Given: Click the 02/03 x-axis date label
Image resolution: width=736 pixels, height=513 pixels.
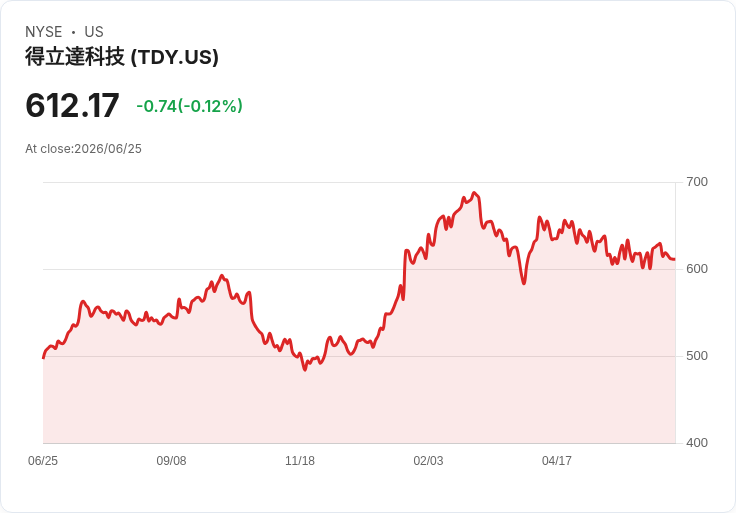Looking at the screenshot, I should tap(428, 460).
